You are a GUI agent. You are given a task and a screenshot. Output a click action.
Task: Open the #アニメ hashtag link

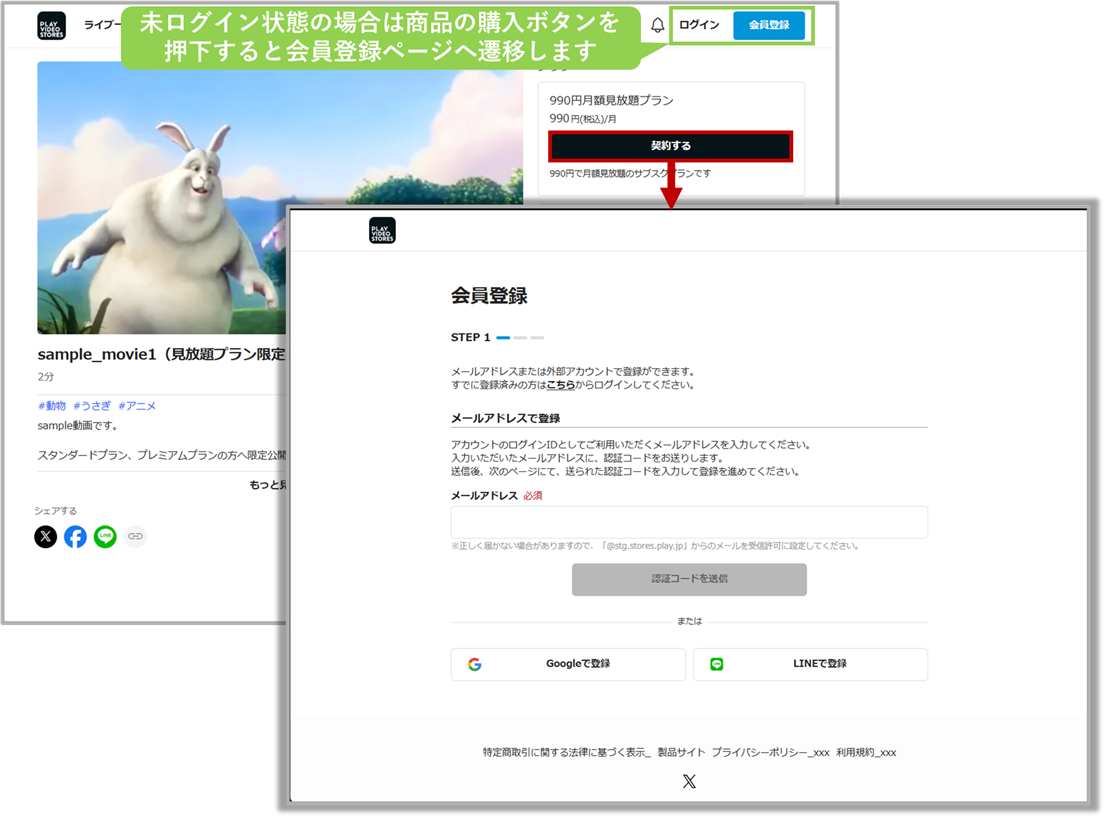(x=138, y=406)
